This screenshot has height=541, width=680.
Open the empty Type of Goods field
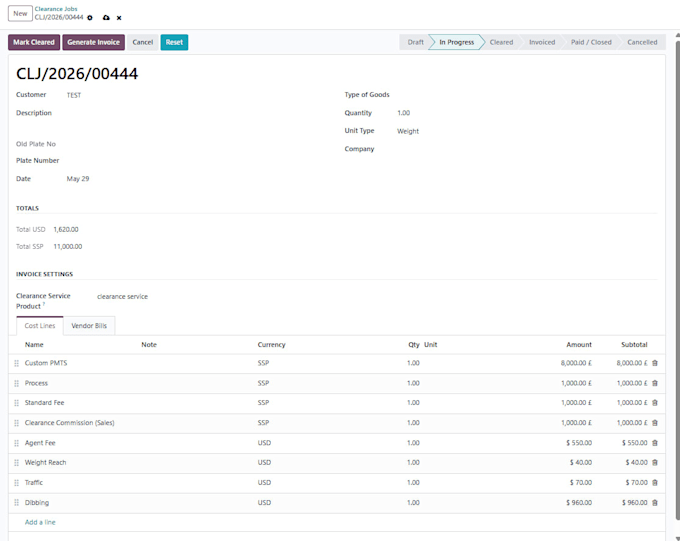pos(526,95)
